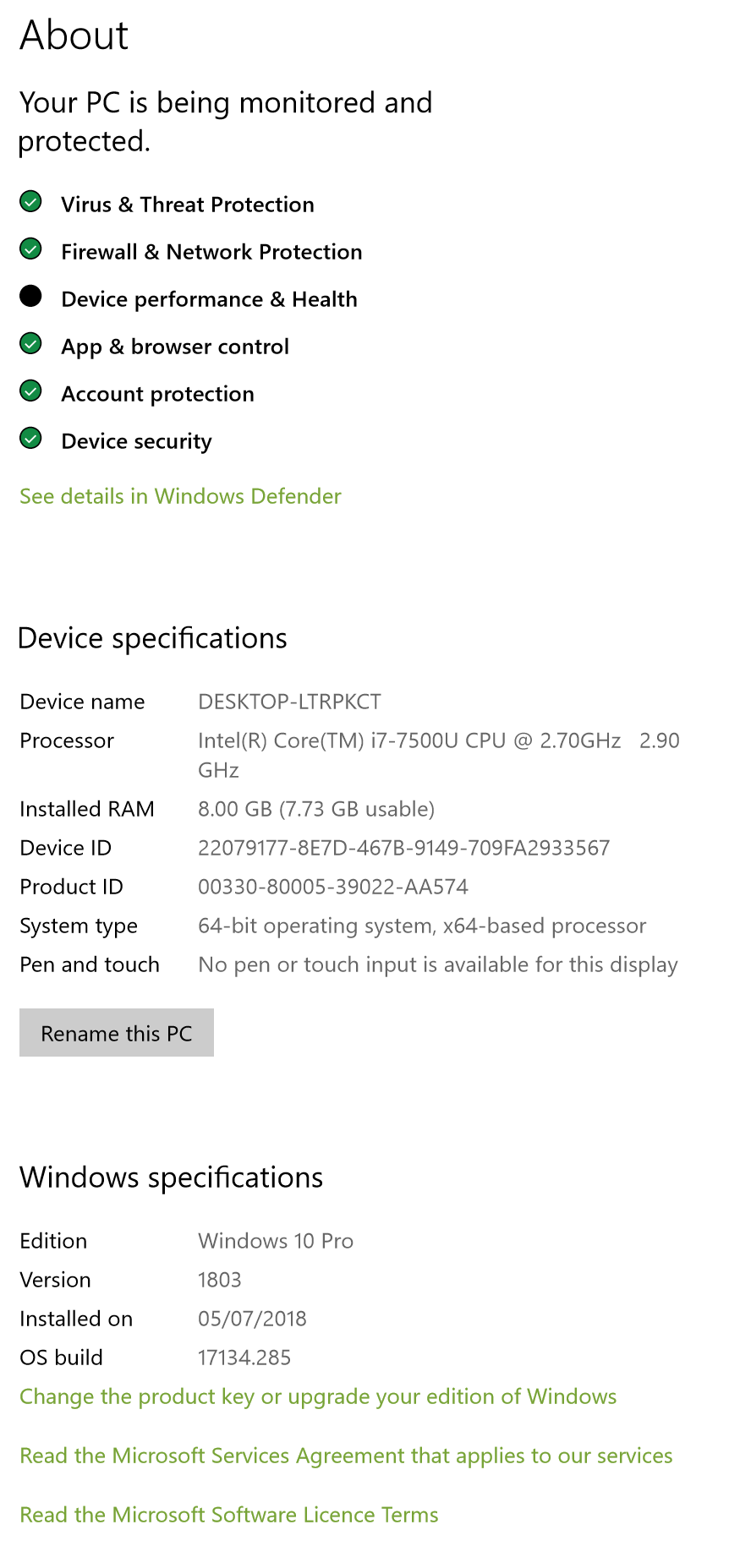
Task: Select the Virus & Threat Protection label
Action: 188,205
